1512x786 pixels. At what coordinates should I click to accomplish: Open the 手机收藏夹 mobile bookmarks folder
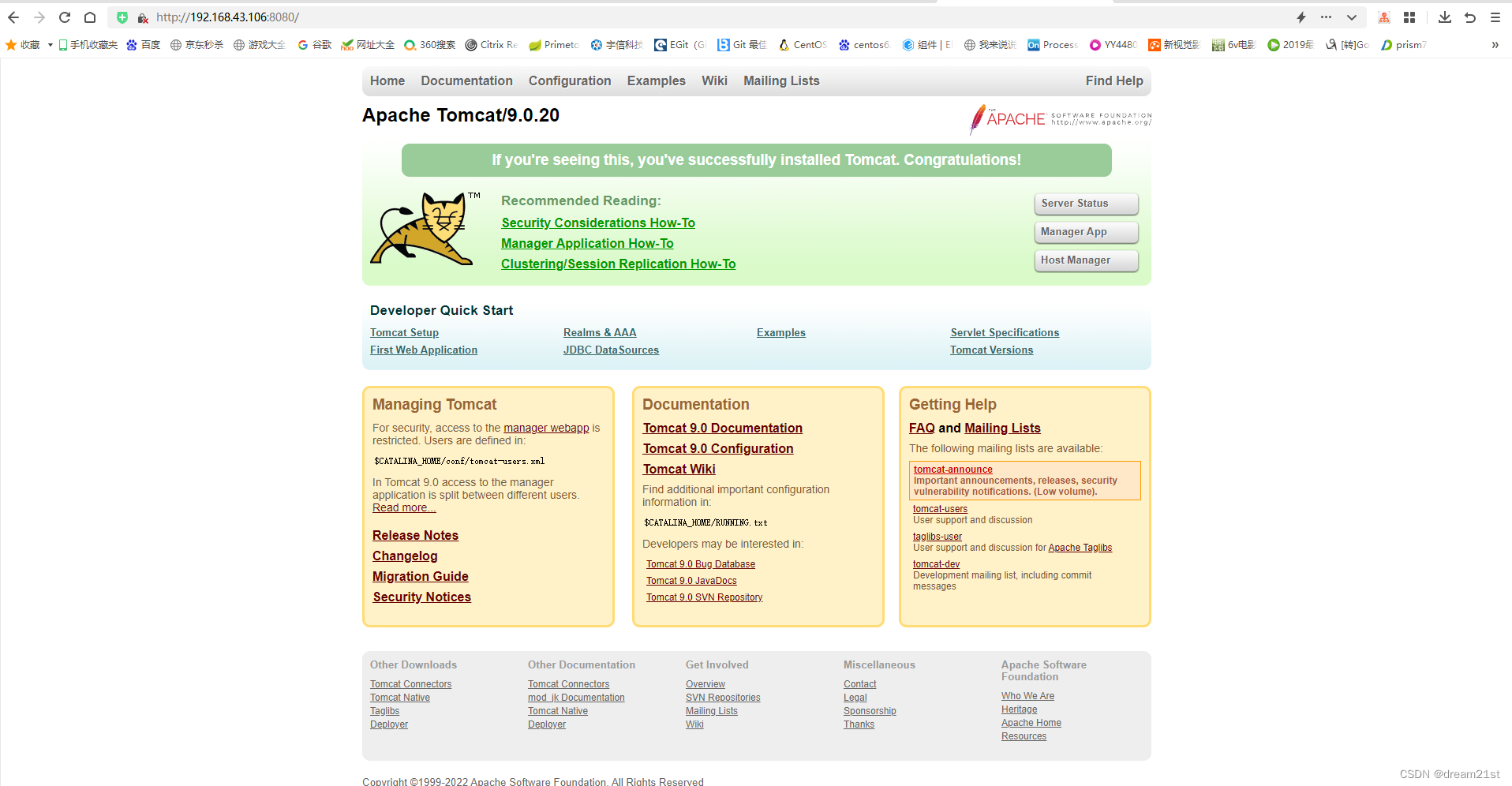point(88,45)
